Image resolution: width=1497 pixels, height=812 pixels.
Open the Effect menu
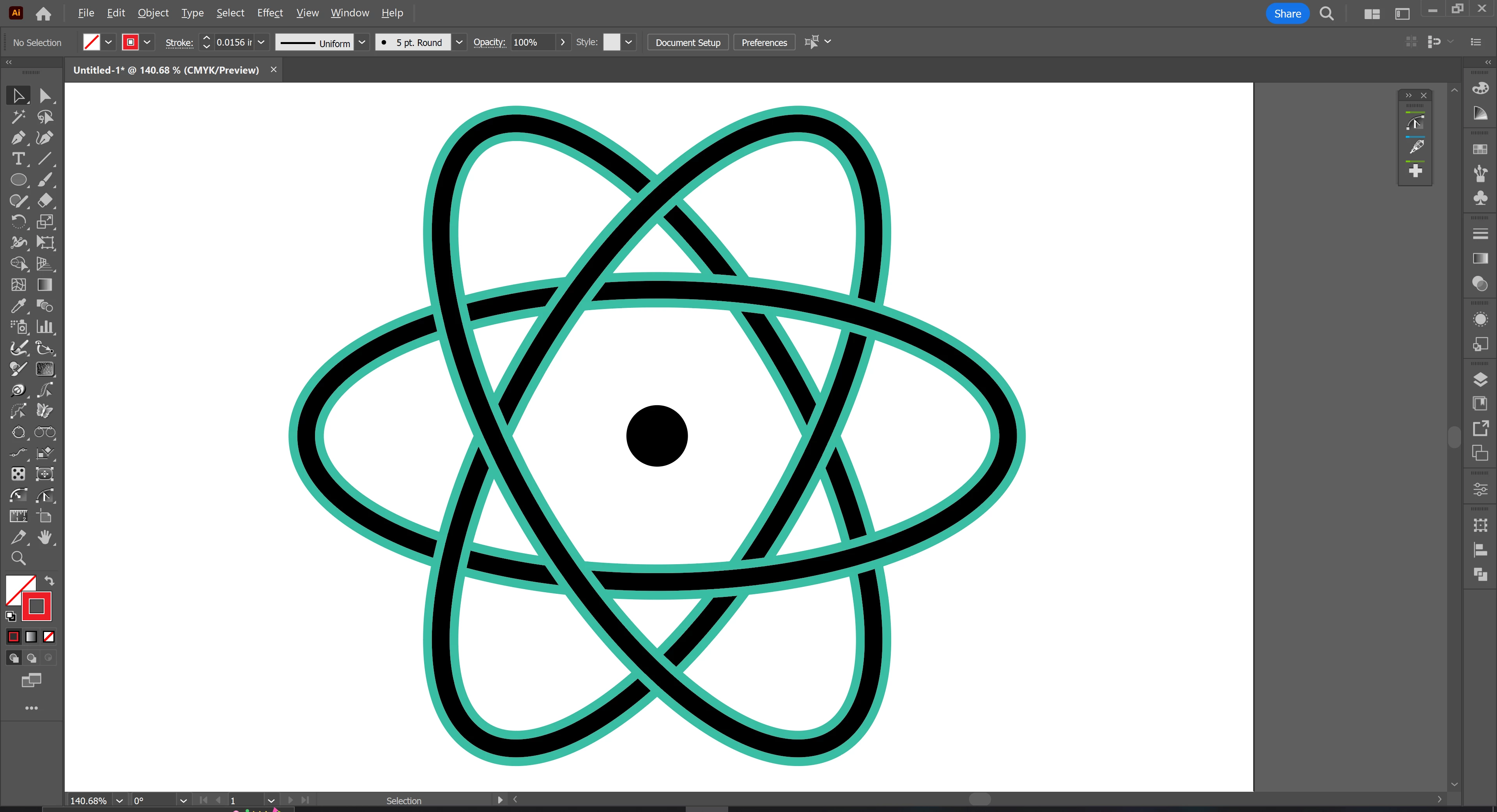click(x=270, y=13)
